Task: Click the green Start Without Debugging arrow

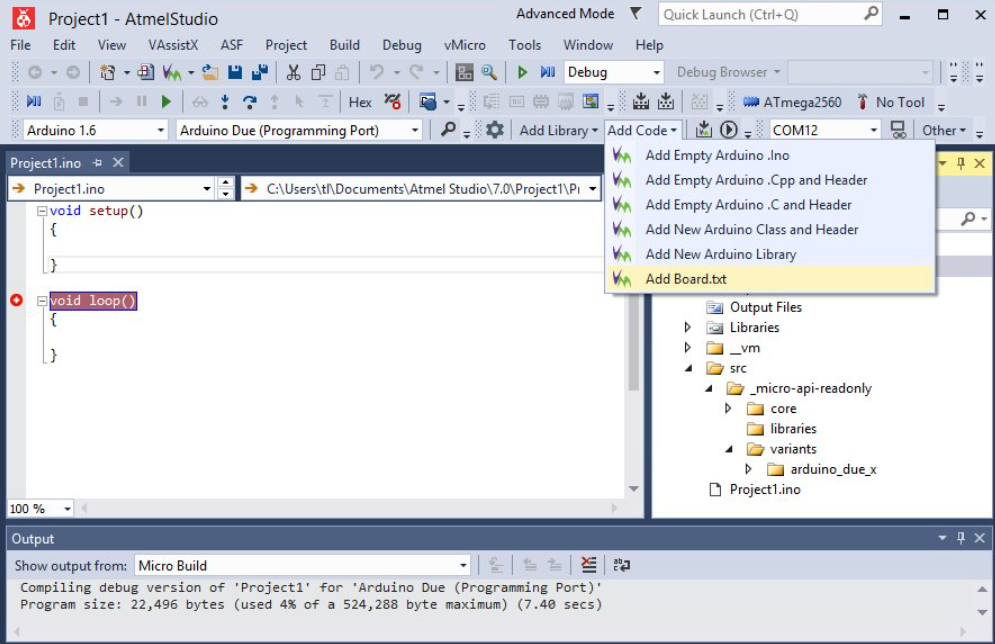Action: (522, 72)
